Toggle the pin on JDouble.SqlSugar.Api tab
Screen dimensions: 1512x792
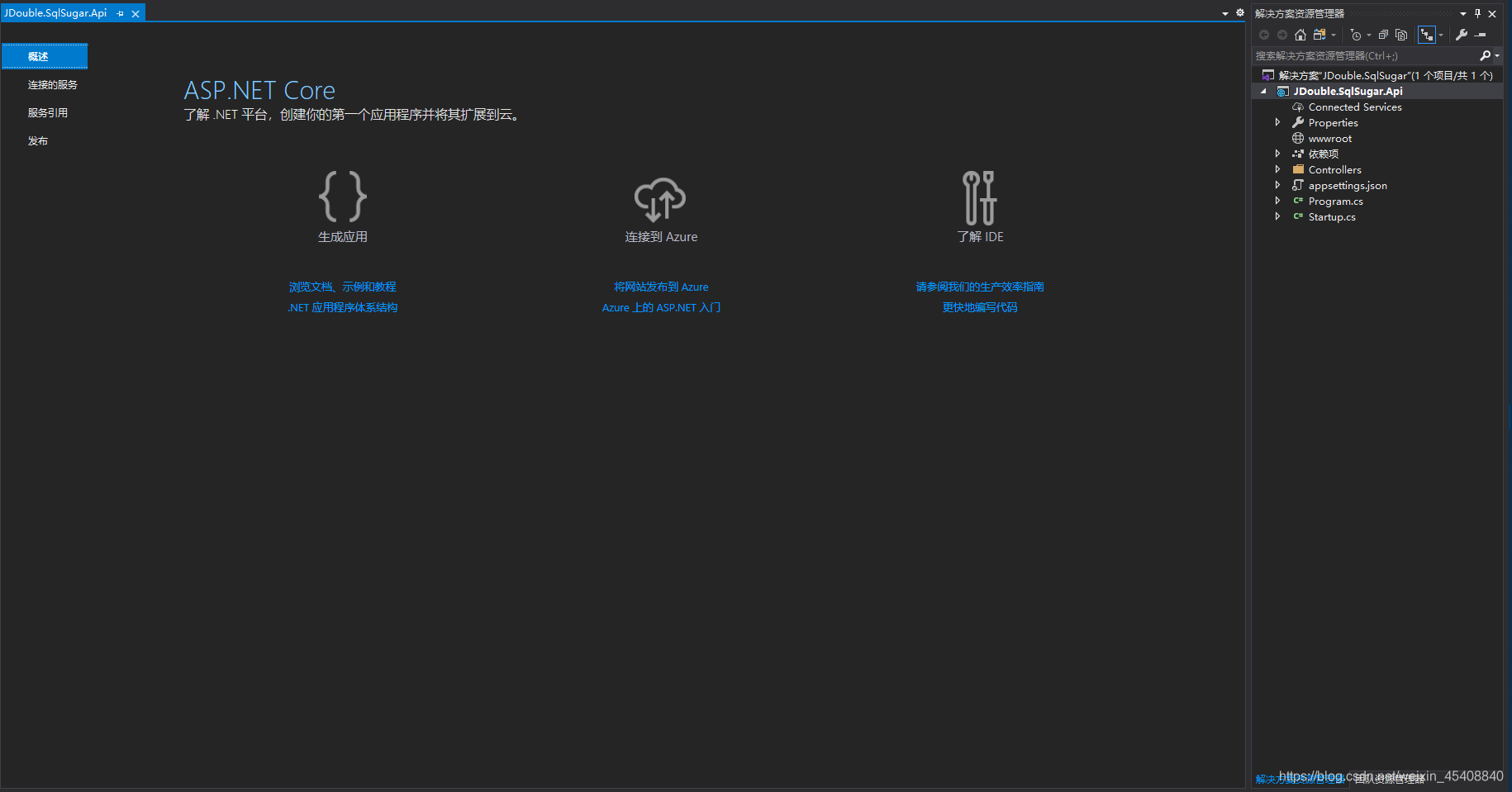pyautogui.click(x=120, y=13)
